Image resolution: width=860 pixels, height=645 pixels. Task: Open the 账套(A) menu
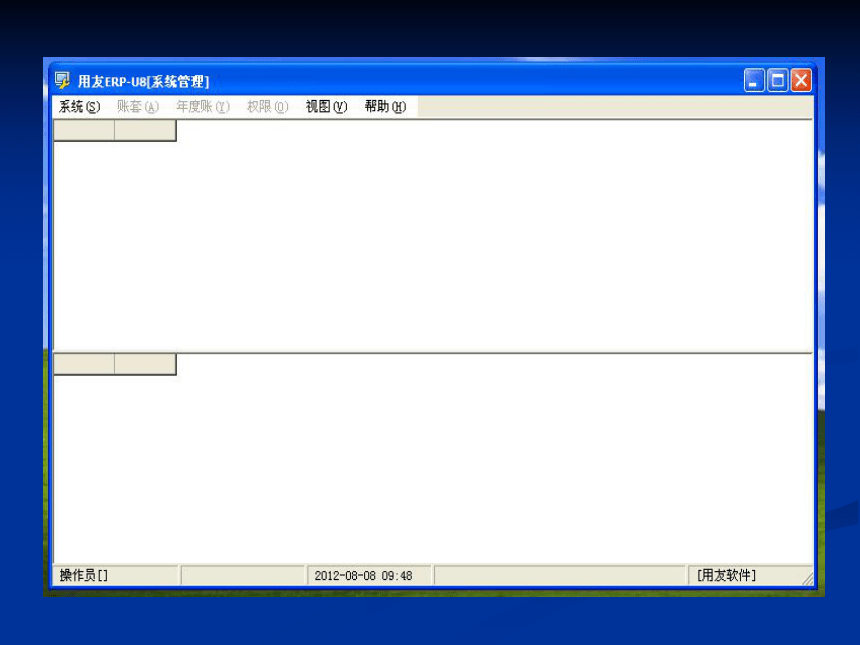pyautogui.click(x=138, y=106)
